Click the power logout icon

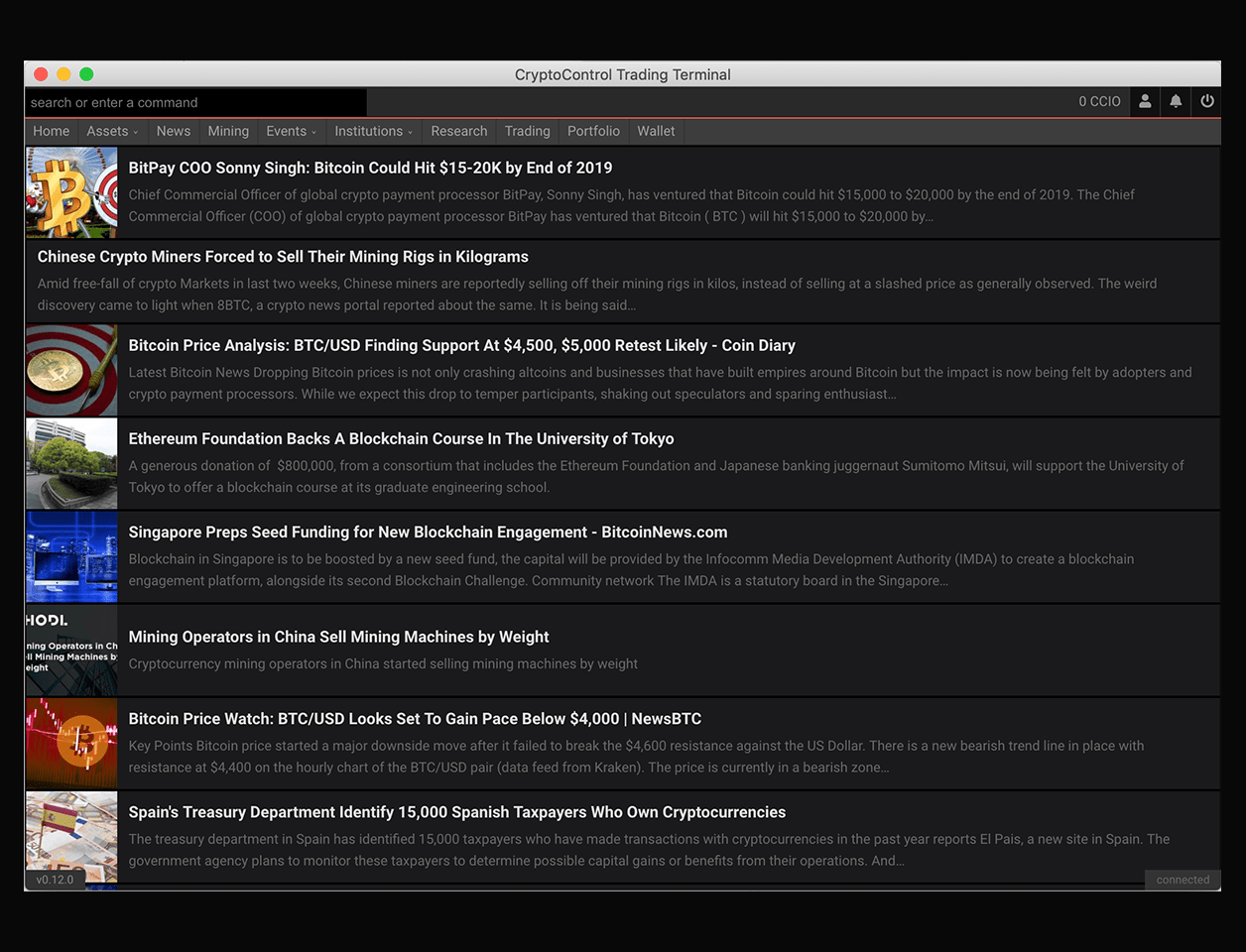click(1206, 101)
